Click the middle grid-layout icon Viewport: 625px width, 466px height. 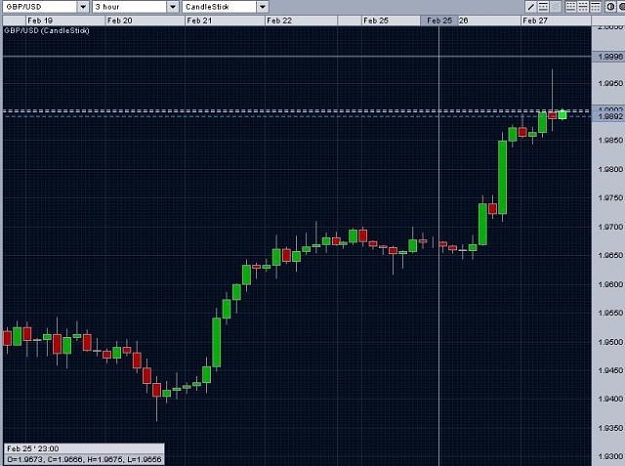[x=583, y=7]
